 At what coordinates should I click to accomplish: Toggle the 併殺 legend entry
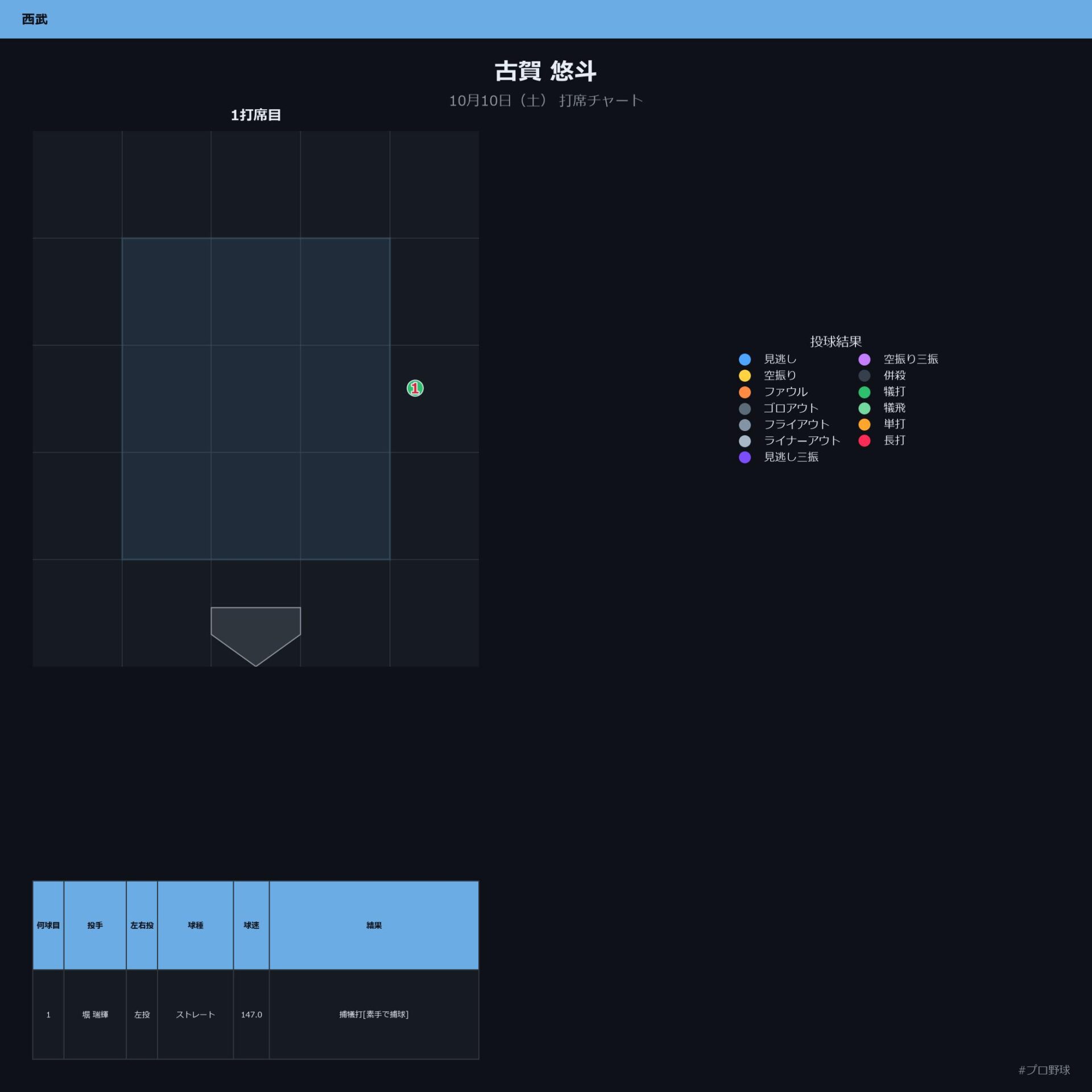882,375
